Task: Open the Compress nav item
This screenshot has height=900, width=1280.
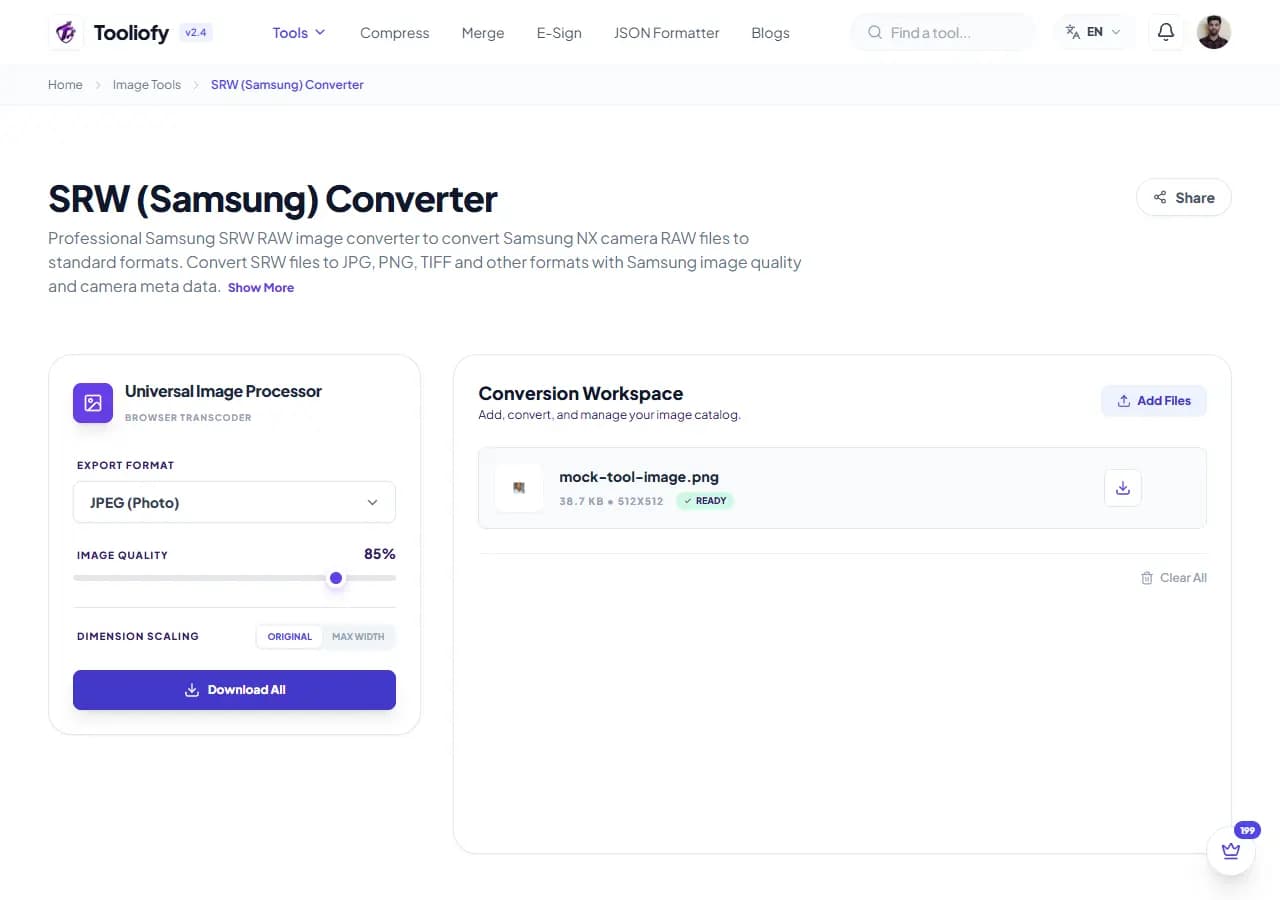Action: (x=394, y=33)
